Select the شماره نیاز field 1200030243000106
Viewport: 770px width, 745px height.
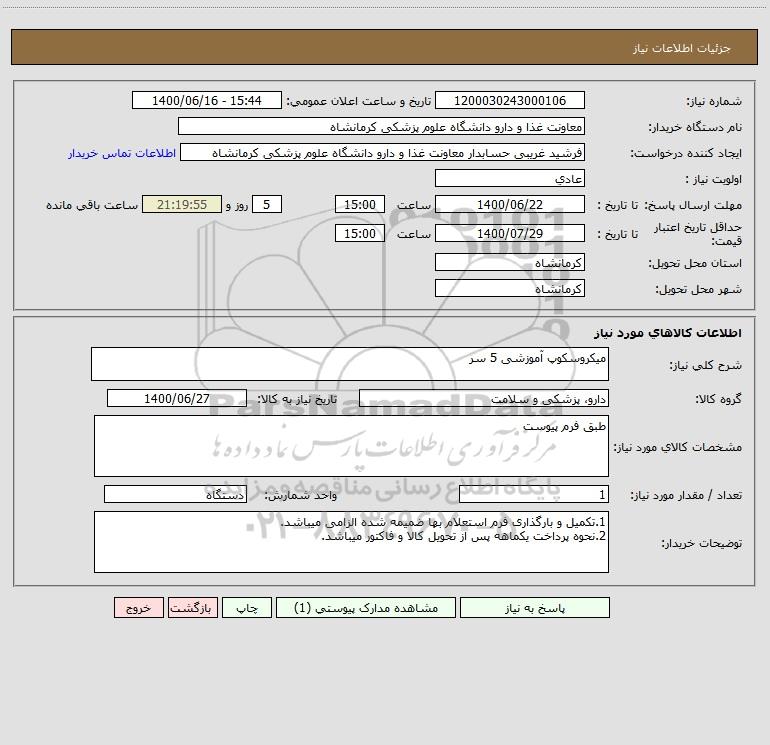pos(510,100)
